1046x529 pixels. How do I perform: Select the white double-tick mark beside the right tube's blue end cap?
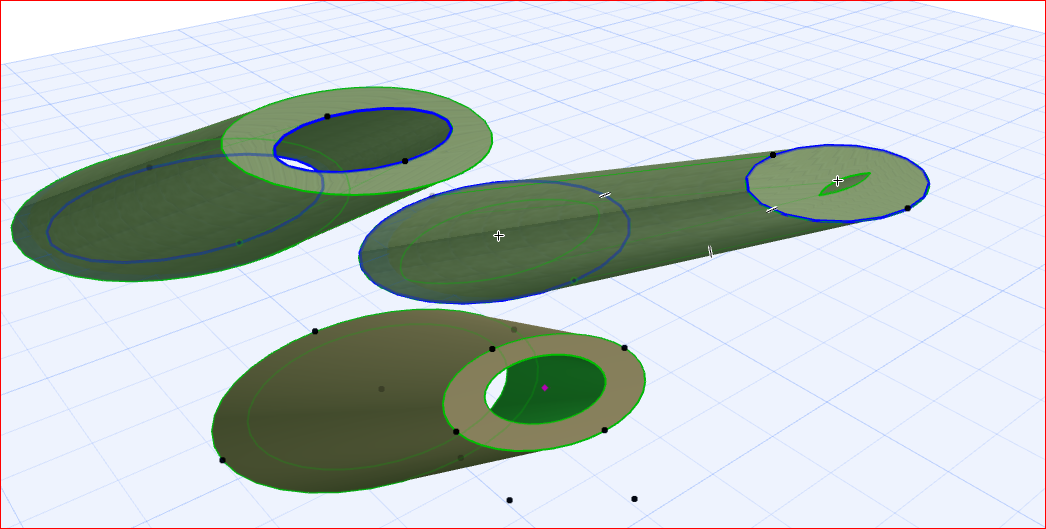coord(772,209)
